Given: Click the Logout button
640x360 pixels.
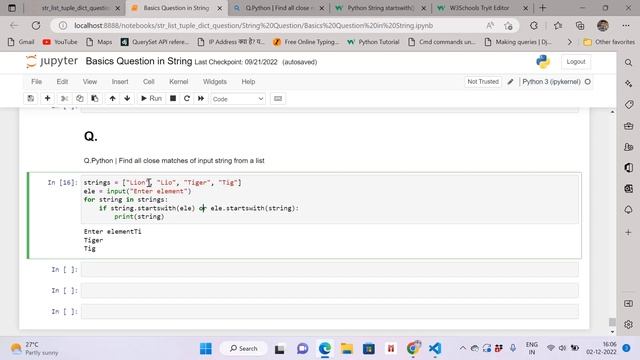Looking at the screenshot, I should (x=576, y=62).
